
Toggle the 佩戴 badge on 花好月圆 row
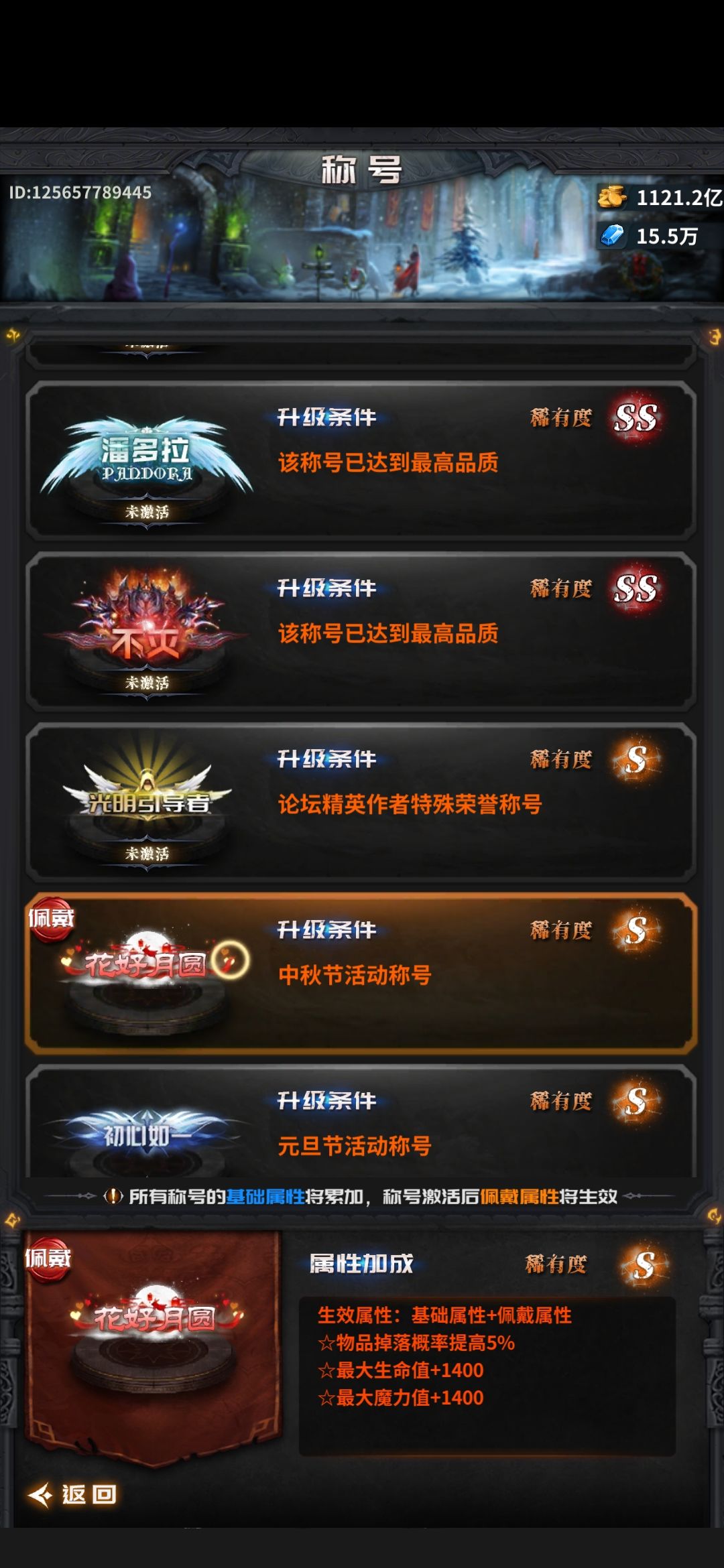tap(51, 919)
